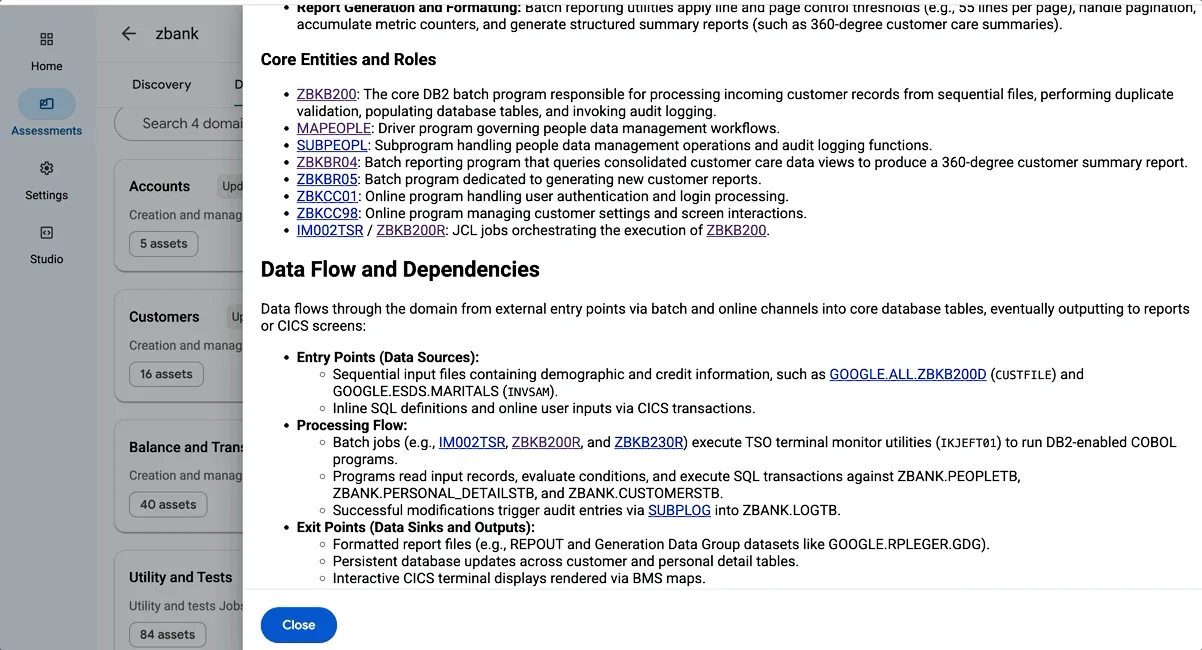Open the GOOGLE.ALL.ZBKB200D dataset link
1202x650 pixels.
click(908, 374)
